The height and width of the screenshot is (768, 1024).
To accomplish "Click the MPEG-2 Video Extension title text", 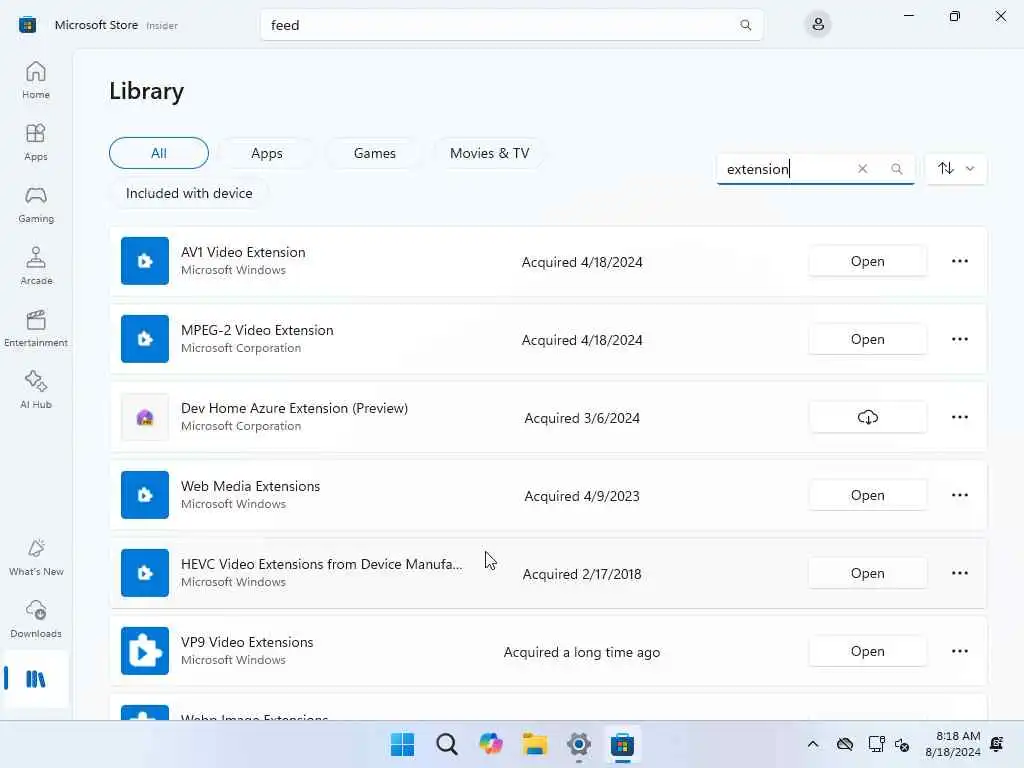I will (257, 330).
